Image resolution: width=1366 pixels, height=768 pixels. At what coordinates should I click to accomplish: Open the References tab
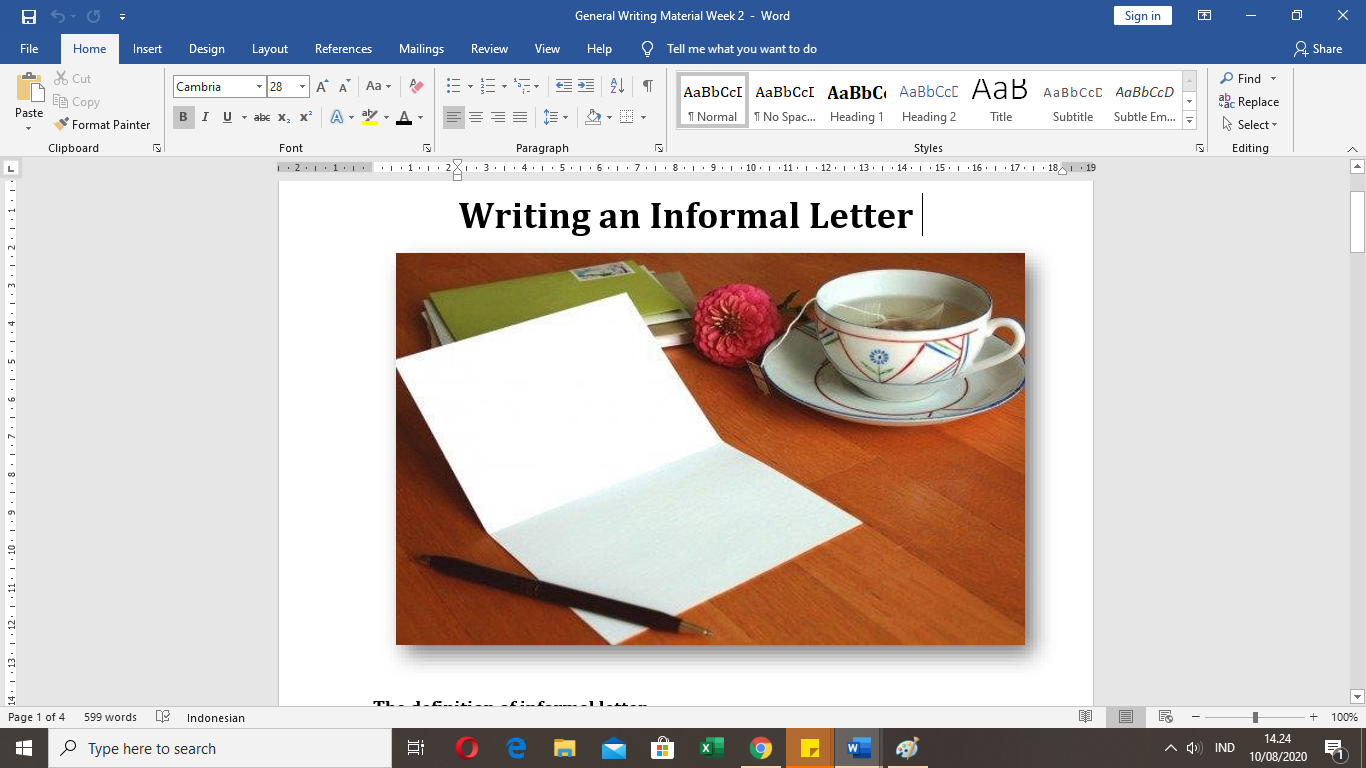(343, 49)
